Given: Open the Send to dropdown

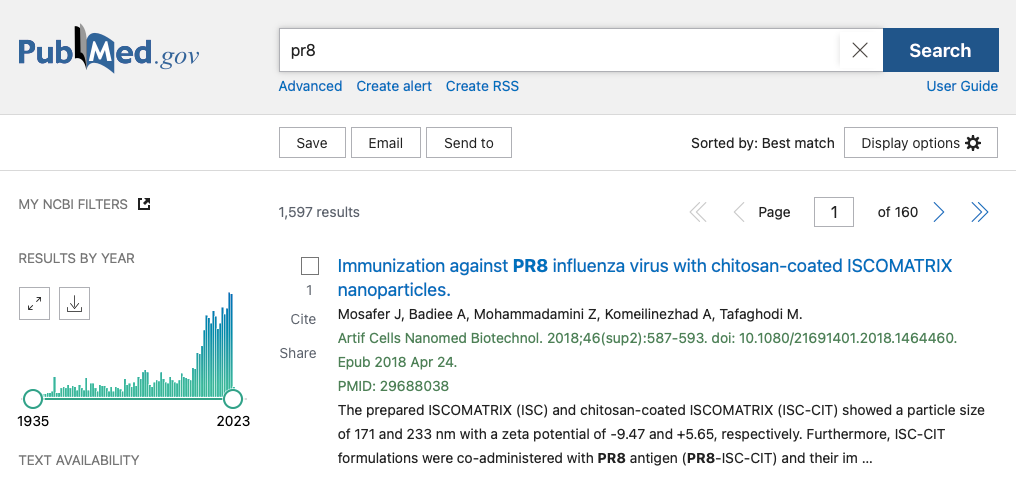Looking at the screenshot, I should tap(468, 143).
